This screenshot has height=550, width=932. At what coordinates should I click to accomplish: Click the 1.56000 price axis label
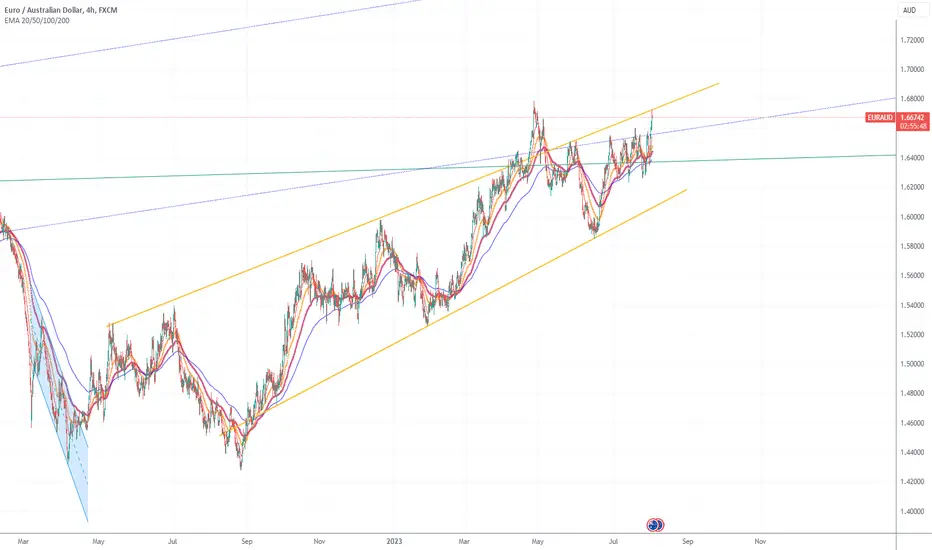912,276
